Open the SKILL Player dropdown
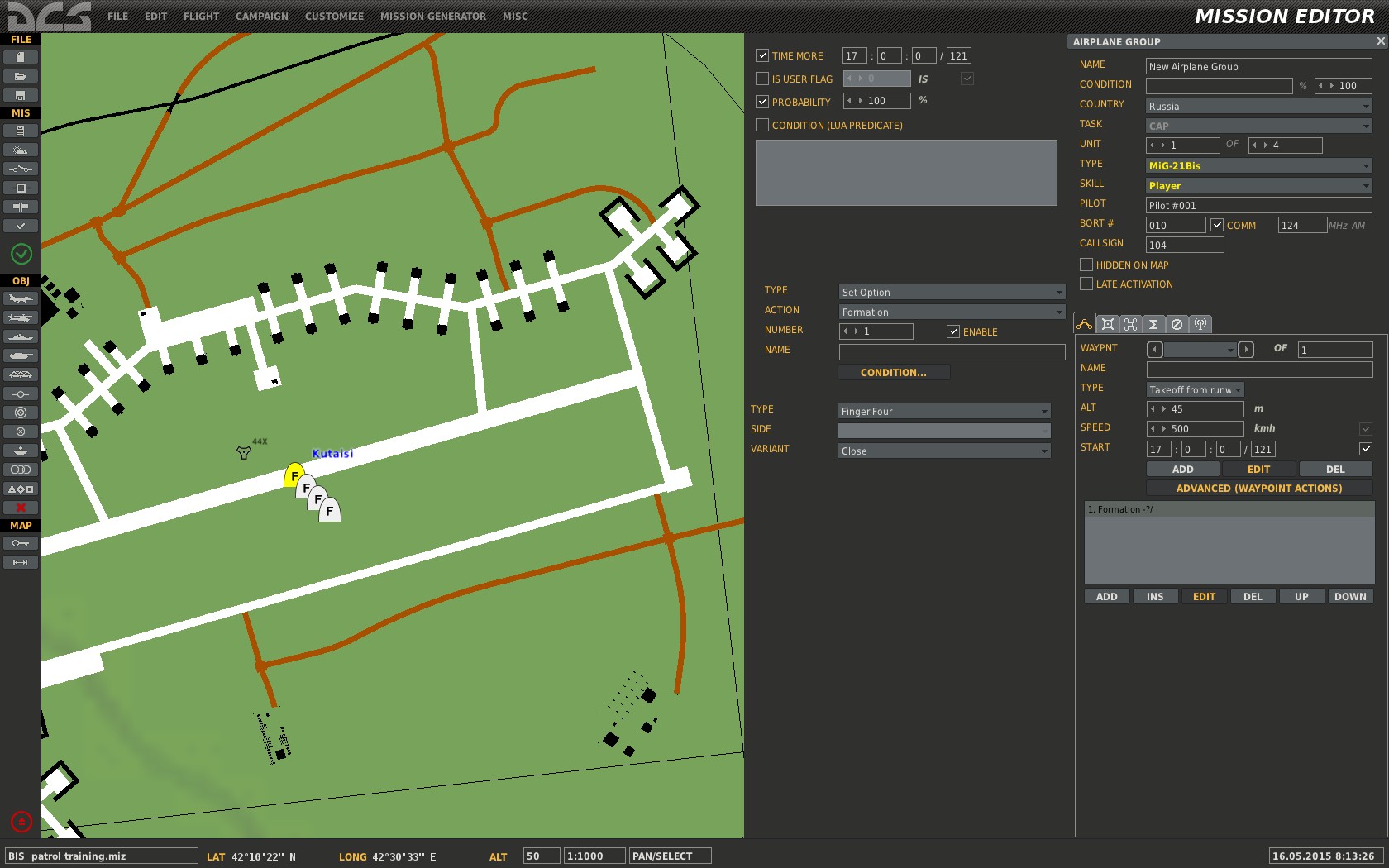 [1258, 185]
